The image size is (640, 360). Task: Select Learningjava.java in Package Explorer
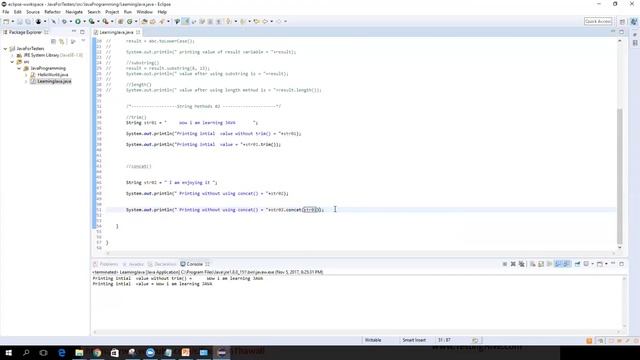54,81
